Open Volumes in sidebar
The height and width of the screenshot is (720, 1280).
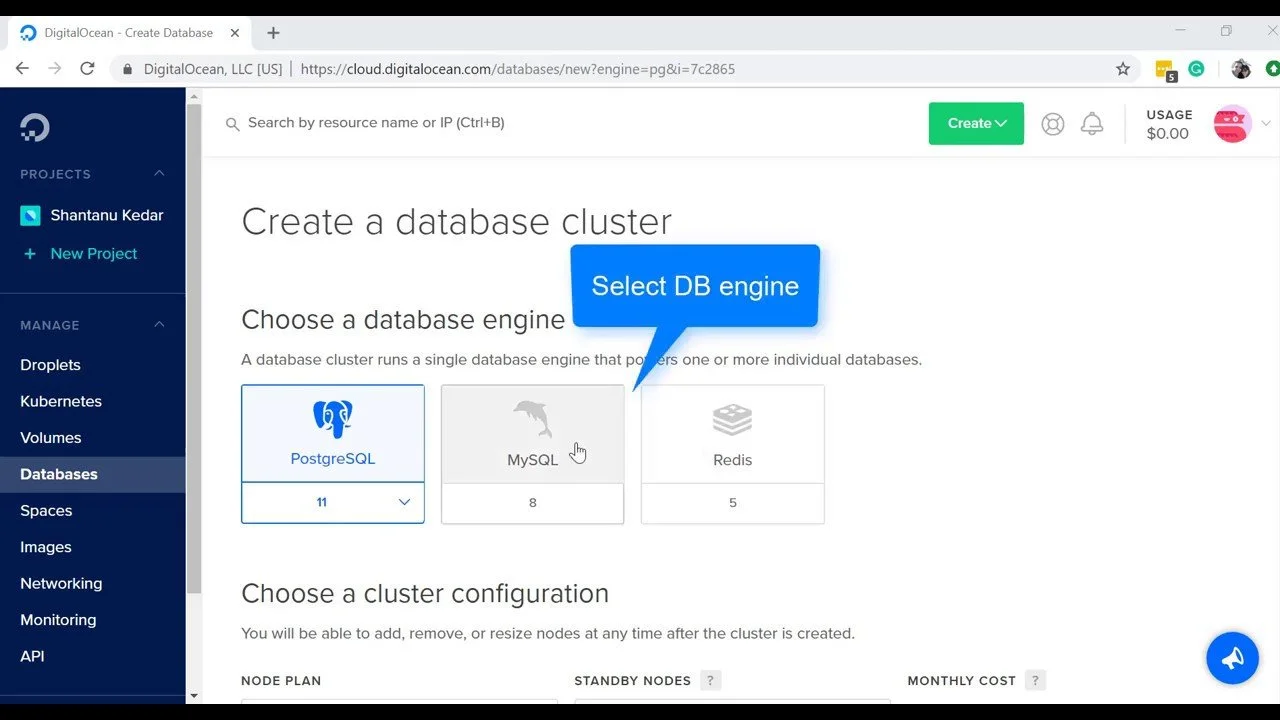click(50, 438)
